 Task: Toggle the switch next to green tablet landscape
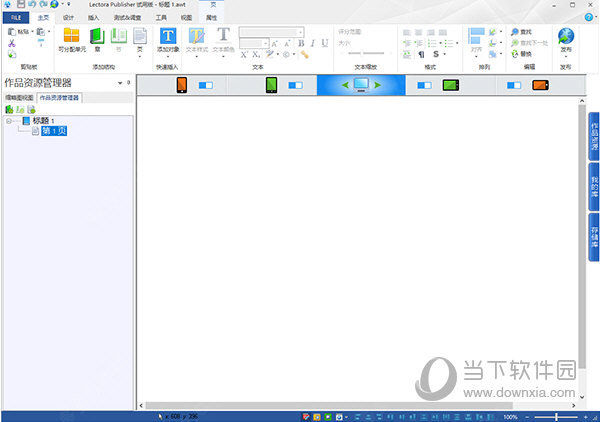click(424, 85)
